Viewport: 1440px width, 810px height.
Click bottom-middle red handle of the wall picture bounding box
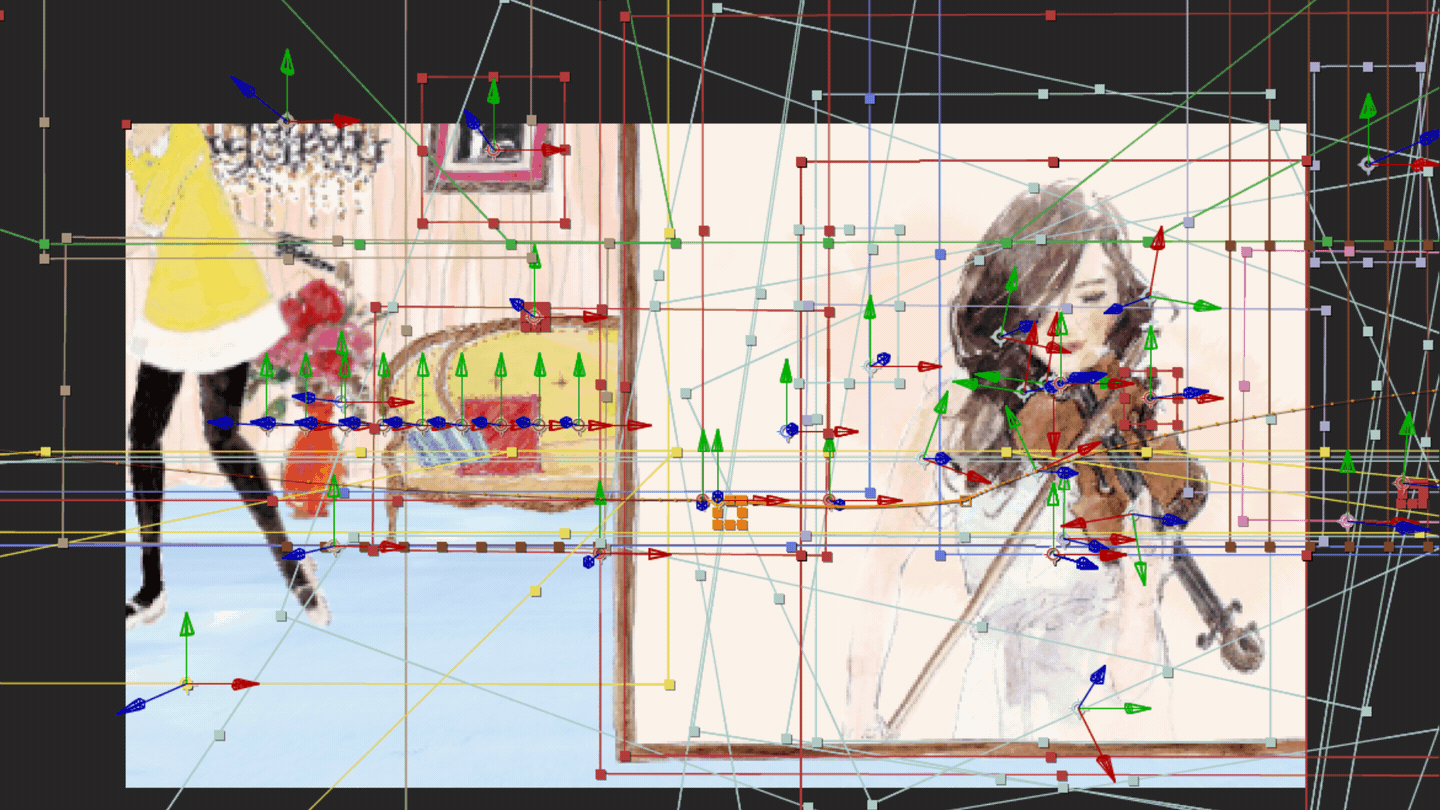pos(493,223)
